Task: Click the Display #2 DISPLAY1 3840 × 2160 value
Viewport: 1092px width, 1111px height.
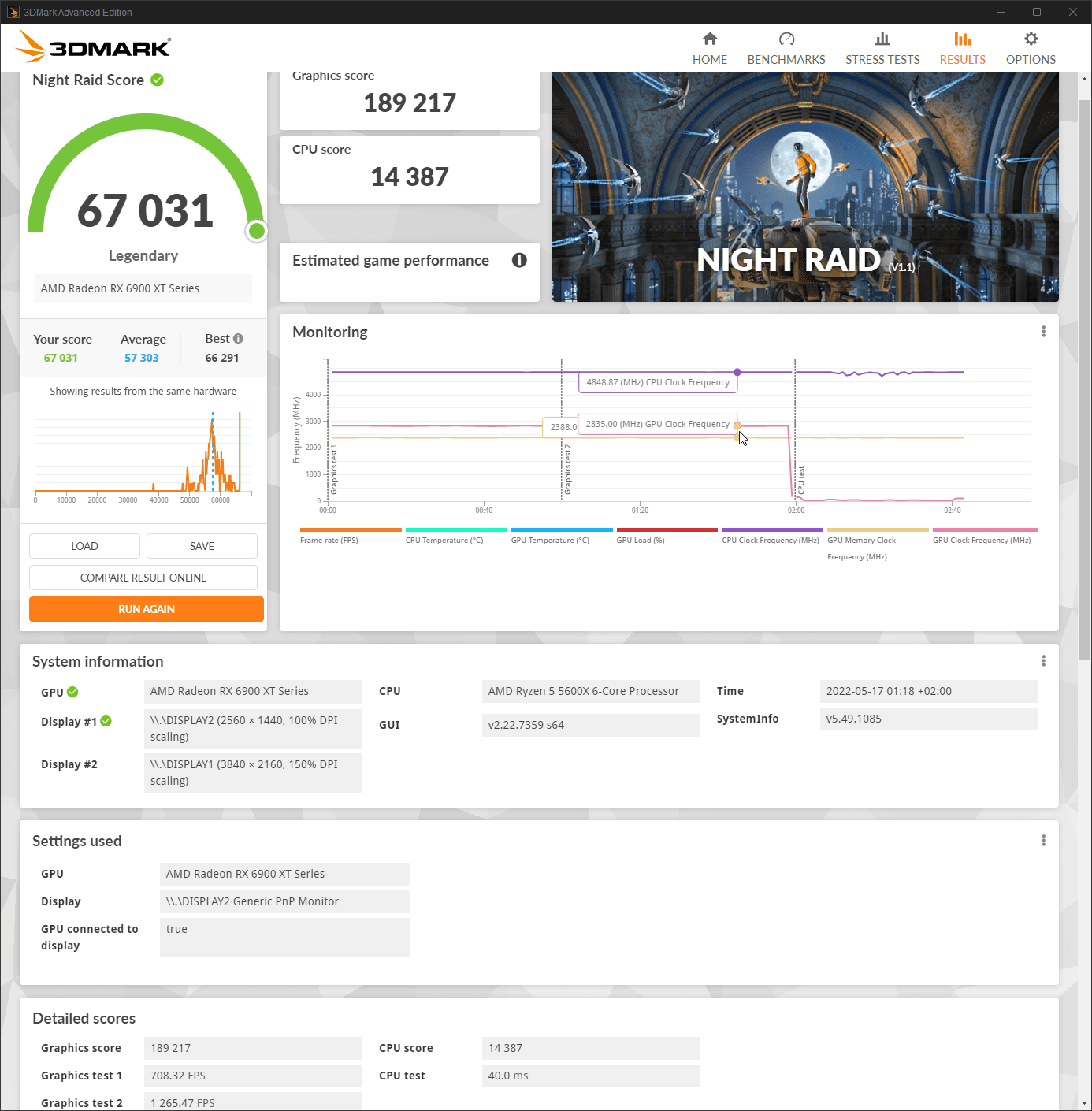Action: pos(253,772)
